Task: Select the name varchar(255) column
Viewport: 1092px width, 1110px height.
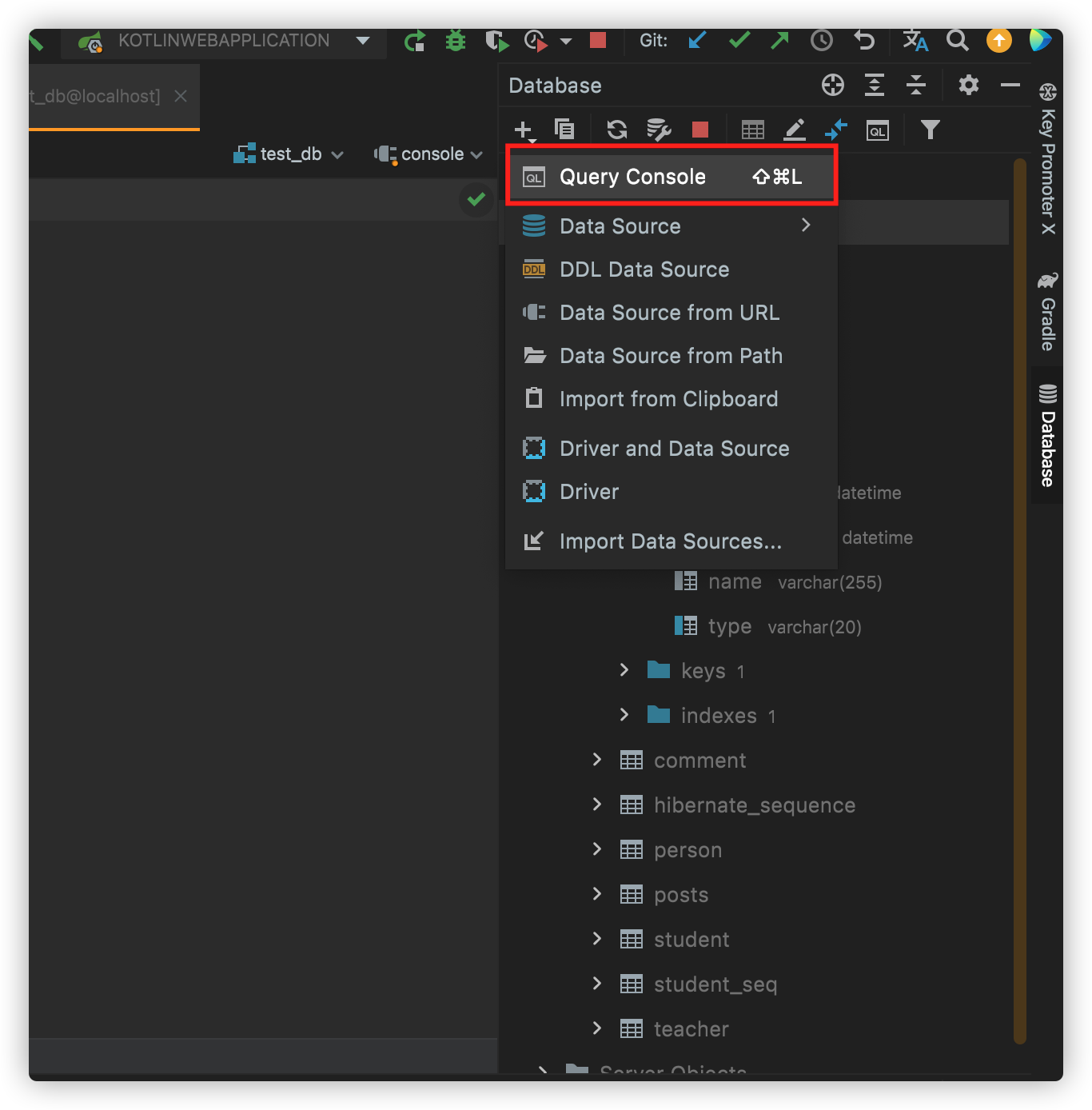Action: pyautogui.click(x=778, y=581)
